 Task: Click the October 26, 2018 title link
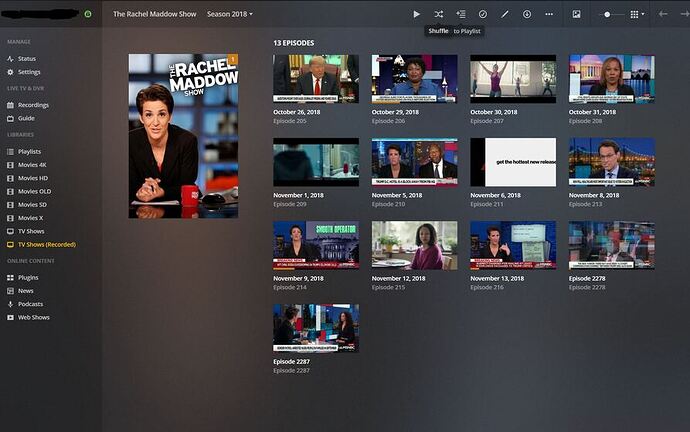click(x=297, y=112)
